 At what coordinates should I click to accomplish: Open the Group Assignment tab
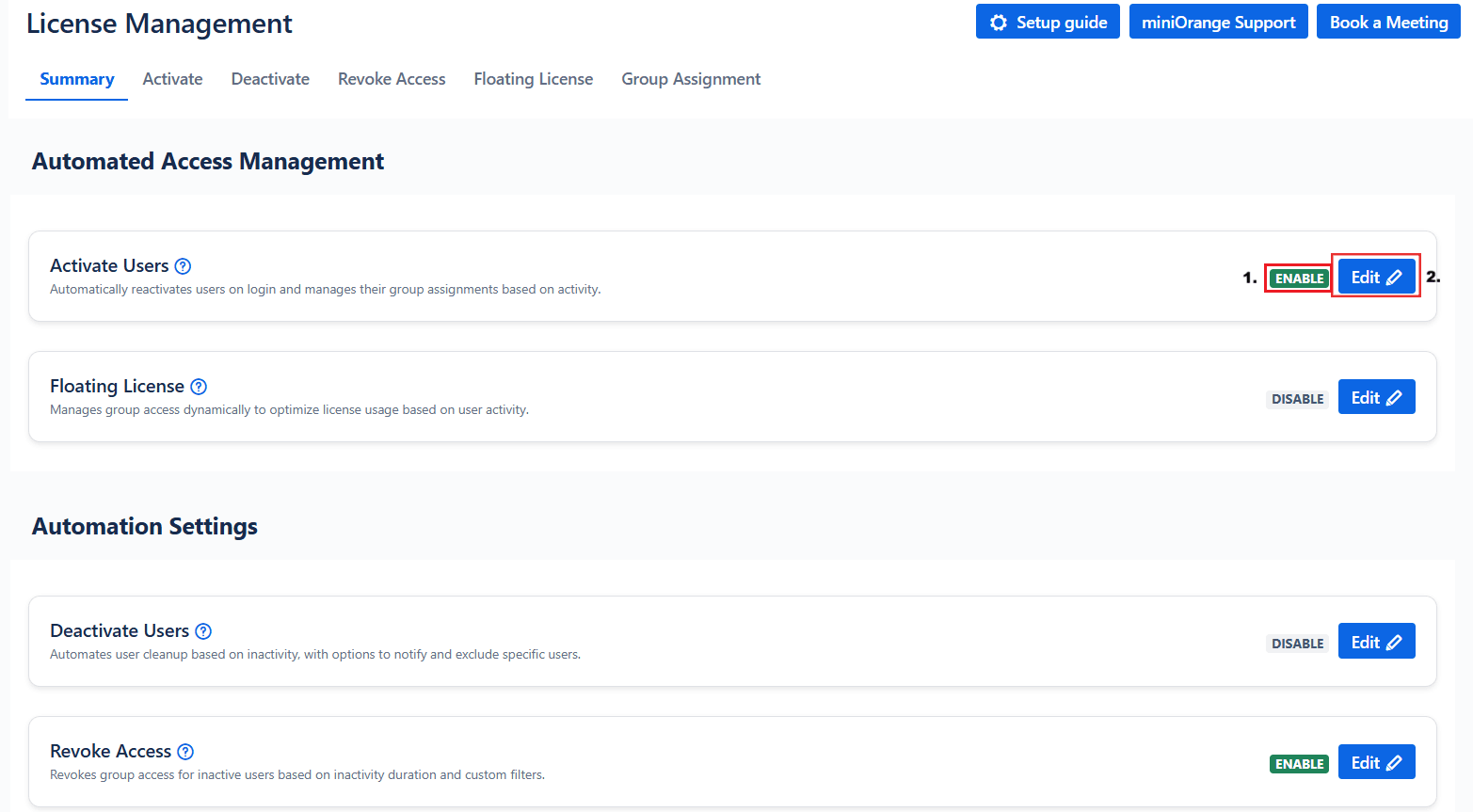(691, 79)
